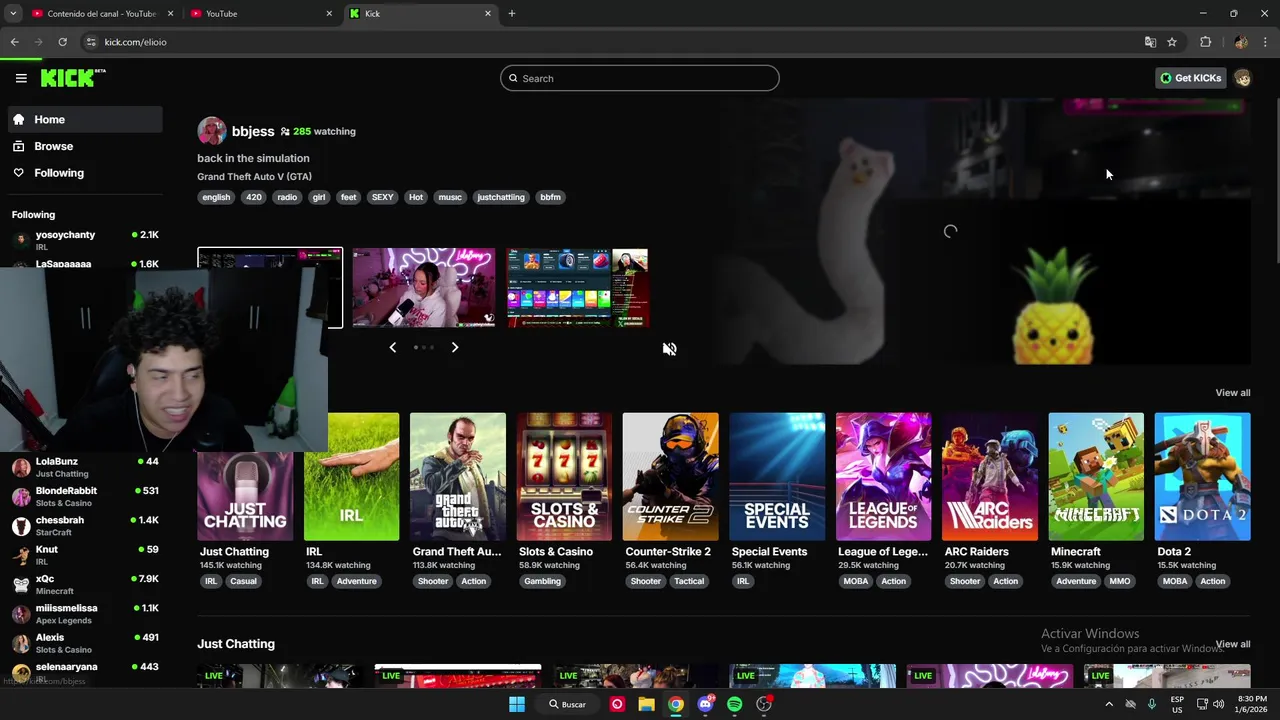Select the bbfm tag

pos(551,197)
